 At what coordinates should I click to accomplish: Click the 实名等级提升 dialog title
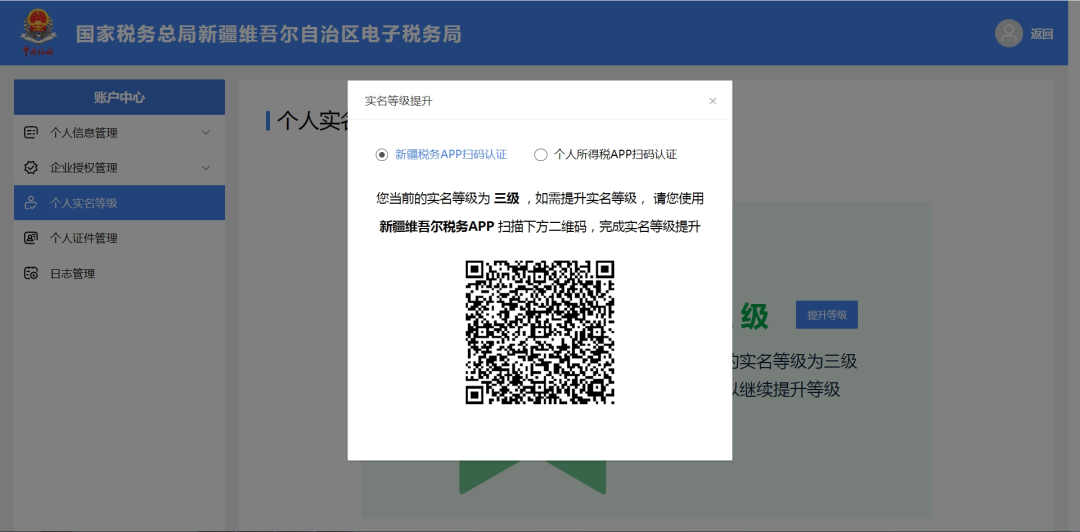point(398,101)
